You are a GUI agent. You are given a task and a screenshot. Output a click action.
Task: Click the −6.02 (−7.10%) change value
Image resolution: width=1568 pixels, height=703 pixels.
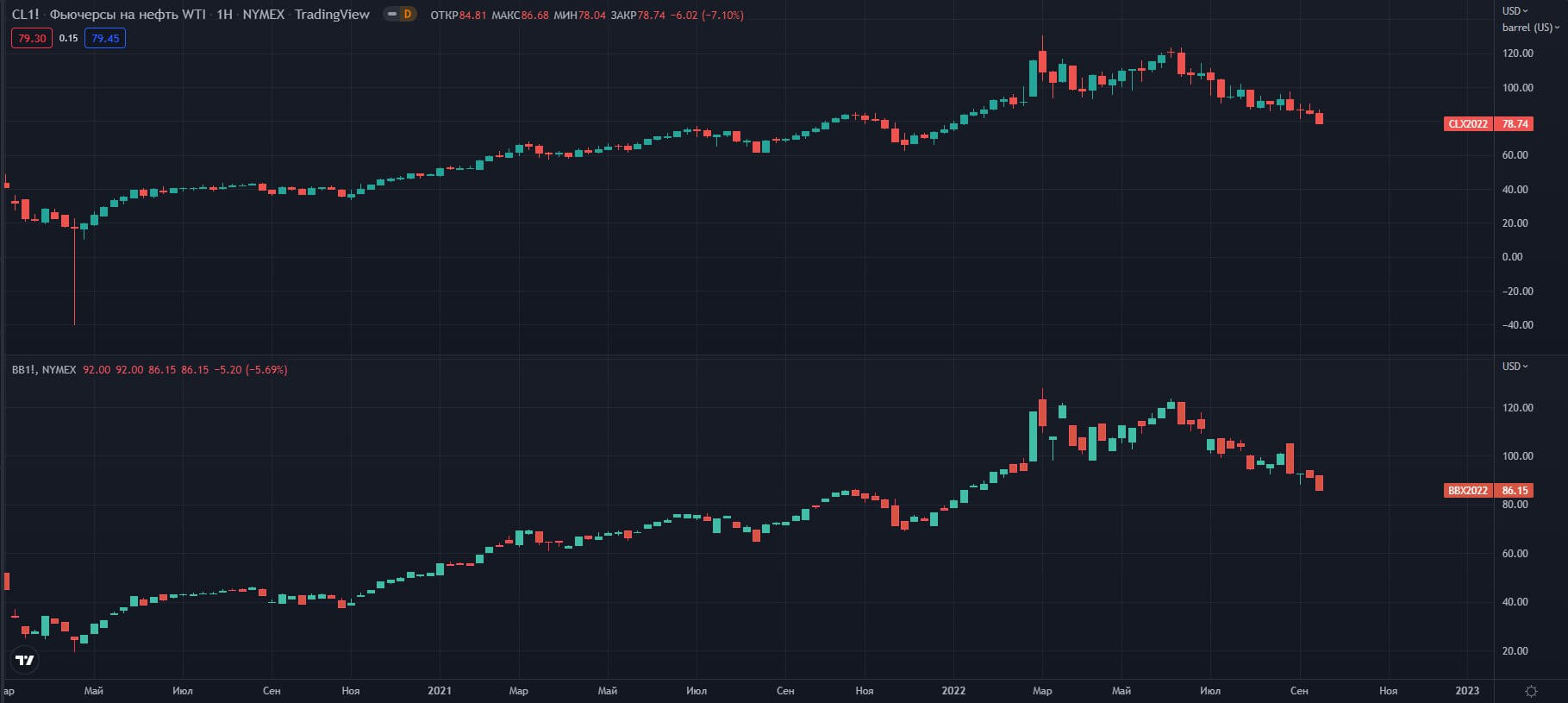pos(708,15)
